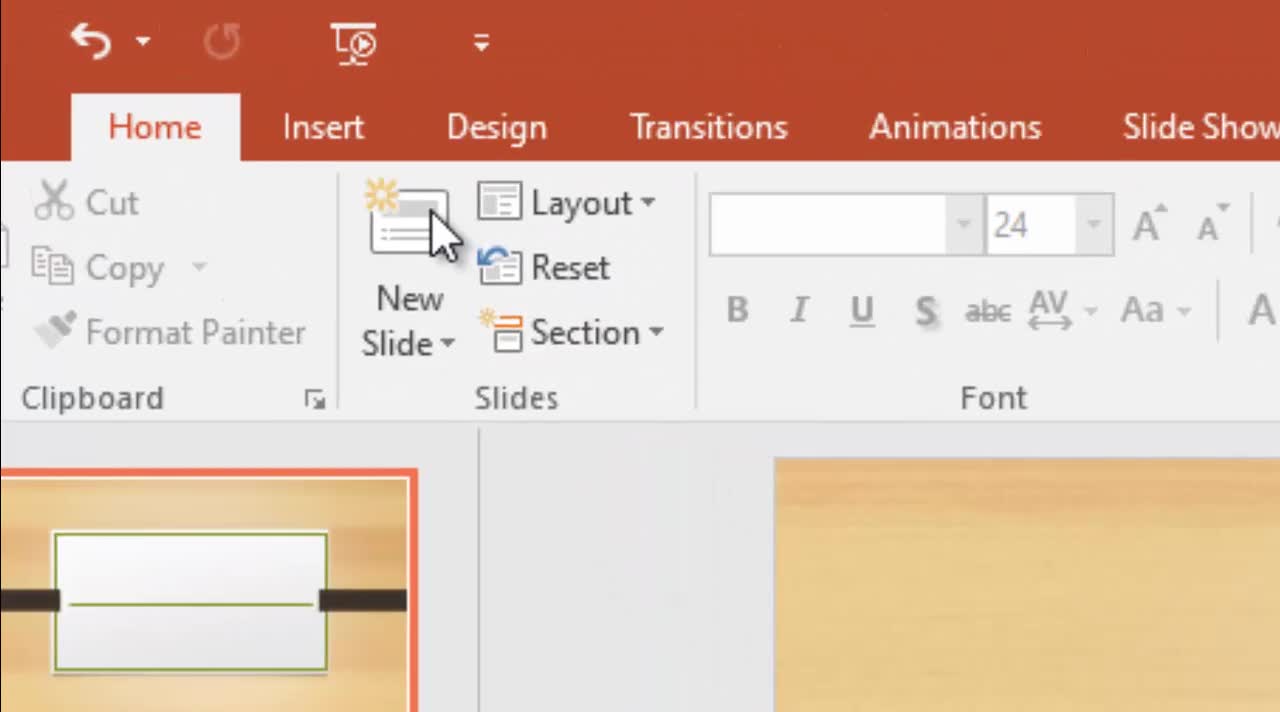This screenshot has height=712, width=1280.
Task: Toggle Italic text formatting
Action: [799, 311]
